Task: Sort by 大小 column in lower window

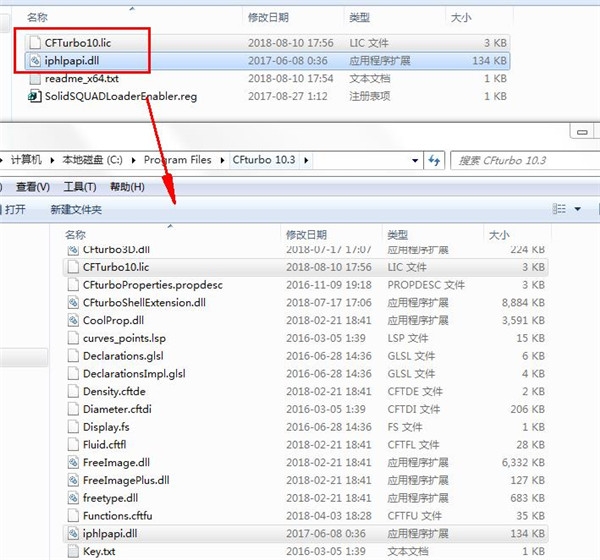Action: tap(499, 234)
